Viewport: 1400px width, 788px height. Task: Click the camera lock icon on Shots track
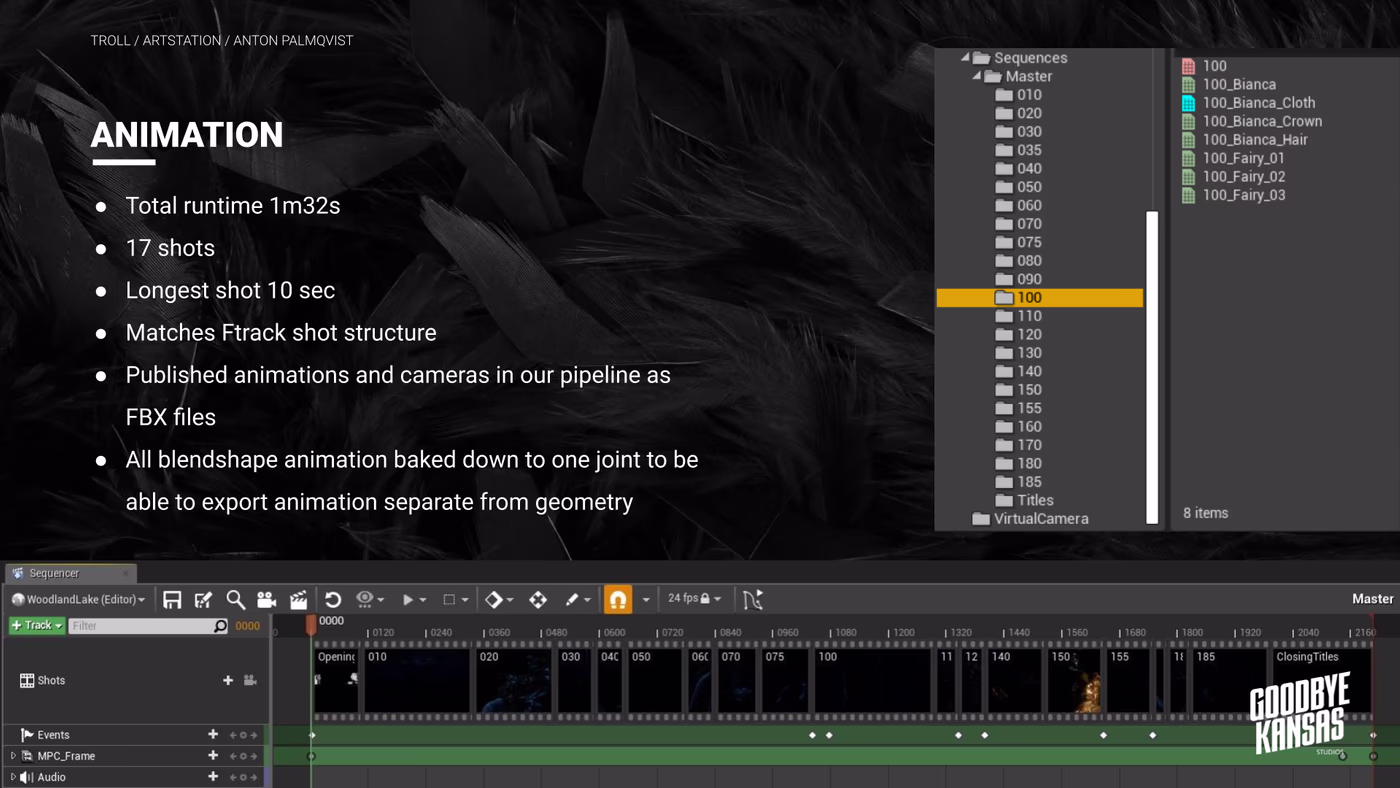coord(250,680)
